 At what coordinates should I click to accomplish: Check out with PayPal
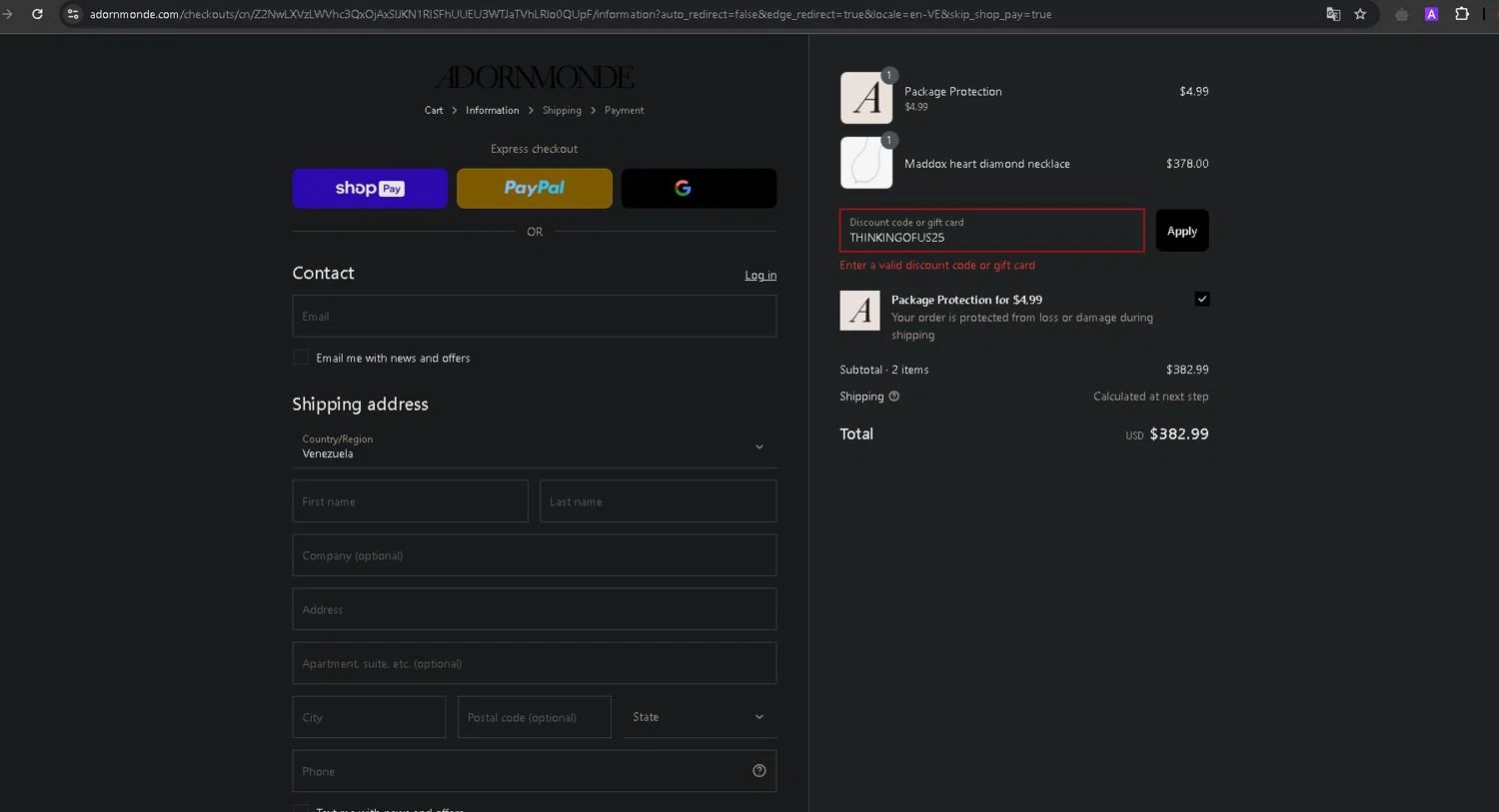[535, 188]
